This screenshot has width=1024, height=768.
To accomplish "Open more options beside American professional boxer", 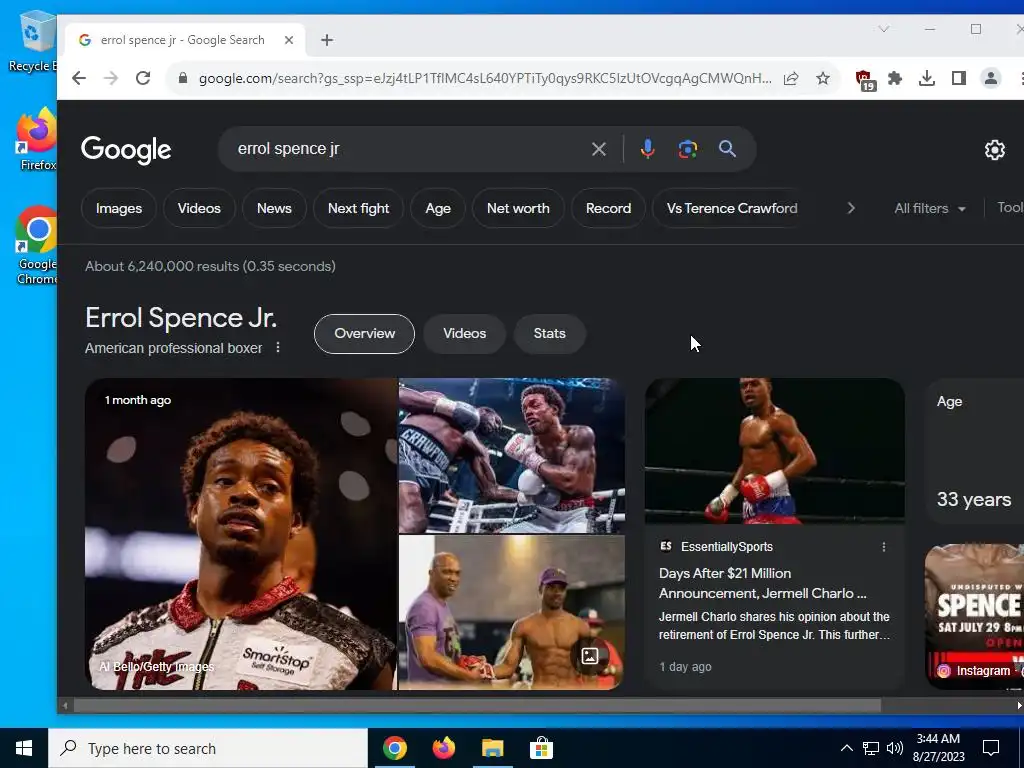I will coord(278,347).
